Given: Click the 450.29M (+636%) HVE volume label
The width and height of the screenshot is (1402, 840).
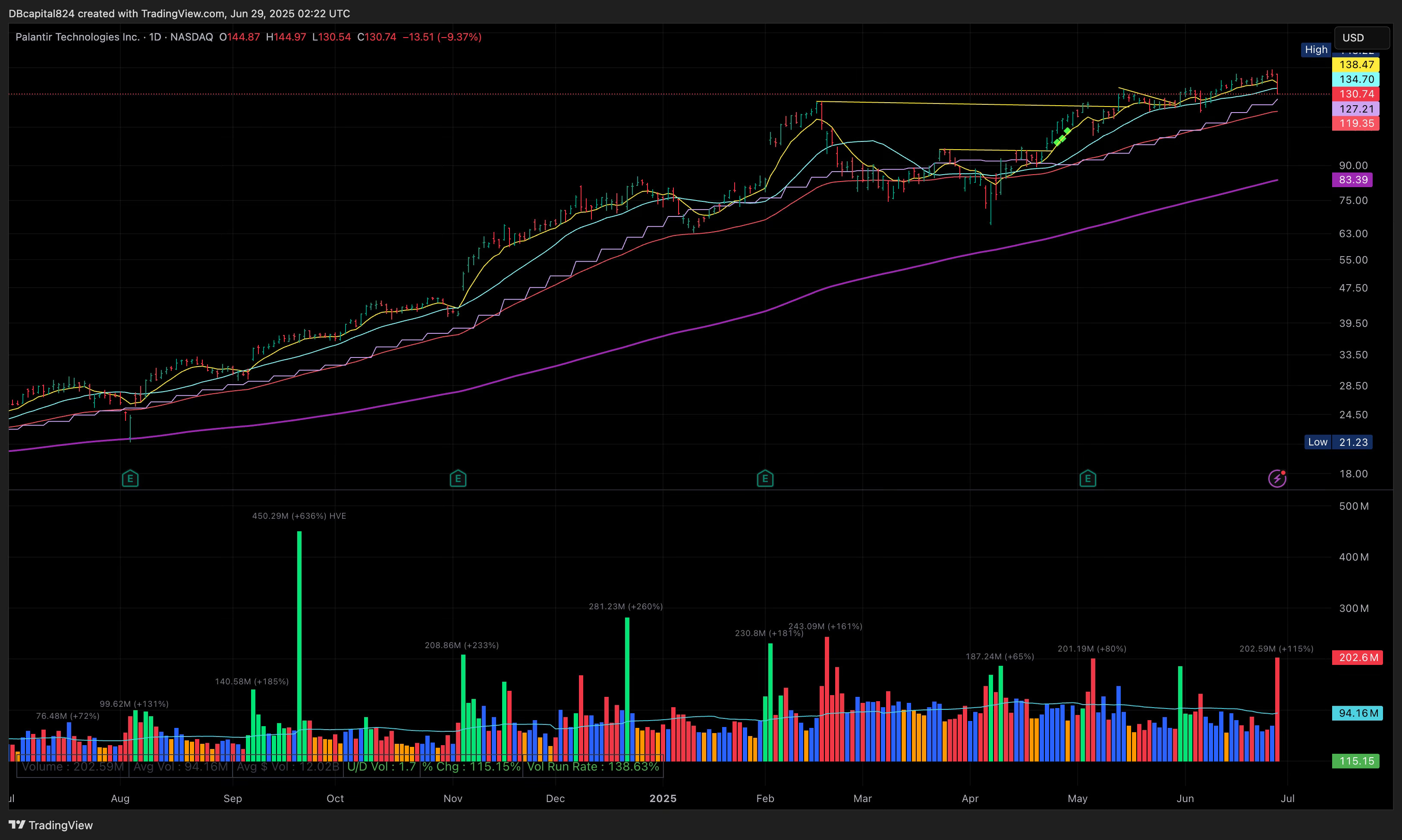Looking at the screenshot, I should click(x=299, y=516).
